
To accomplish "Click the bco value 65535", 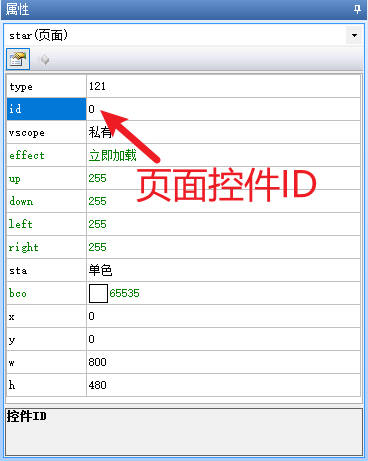I will coord(124,293).
